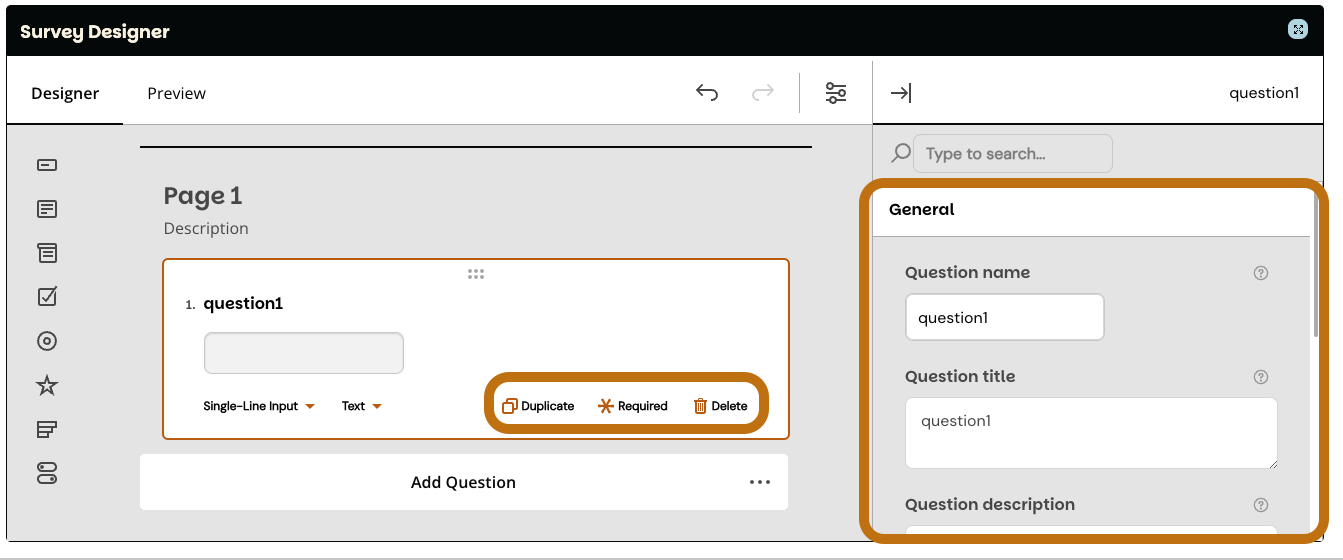This screenshot has height=560, width=1343.
Task: Select the Long Text toolbox icon
Action: 47,209
